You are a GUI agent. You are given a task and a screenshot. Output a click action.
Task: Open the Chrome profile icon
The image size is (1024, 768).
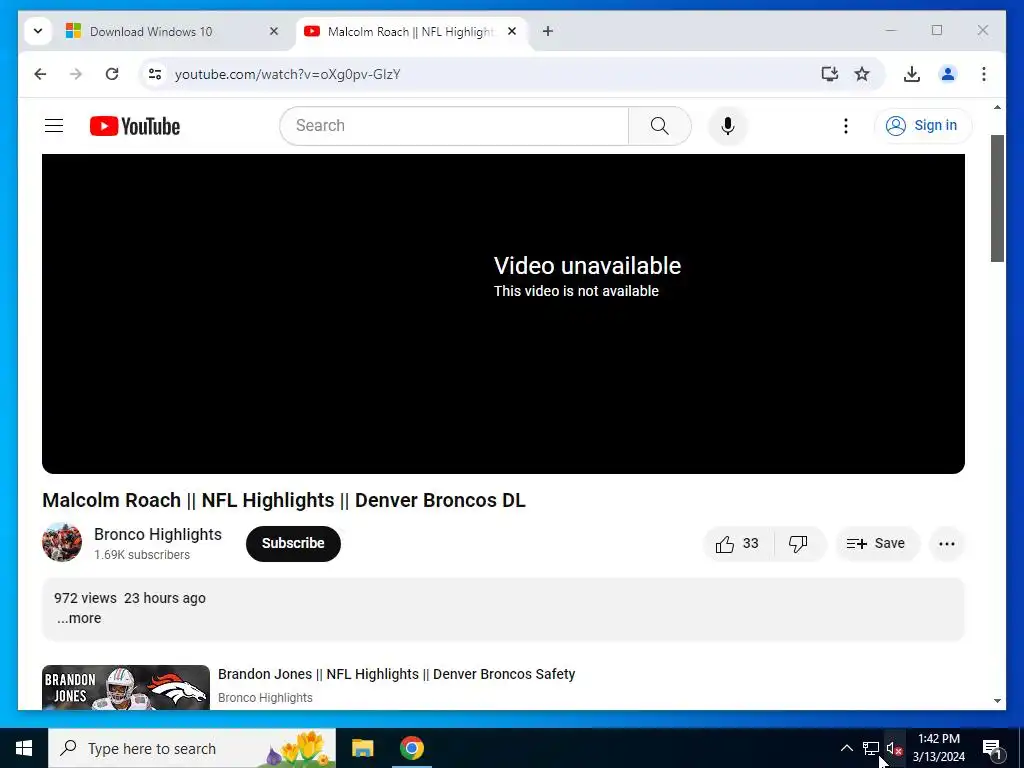click(948, 74)
